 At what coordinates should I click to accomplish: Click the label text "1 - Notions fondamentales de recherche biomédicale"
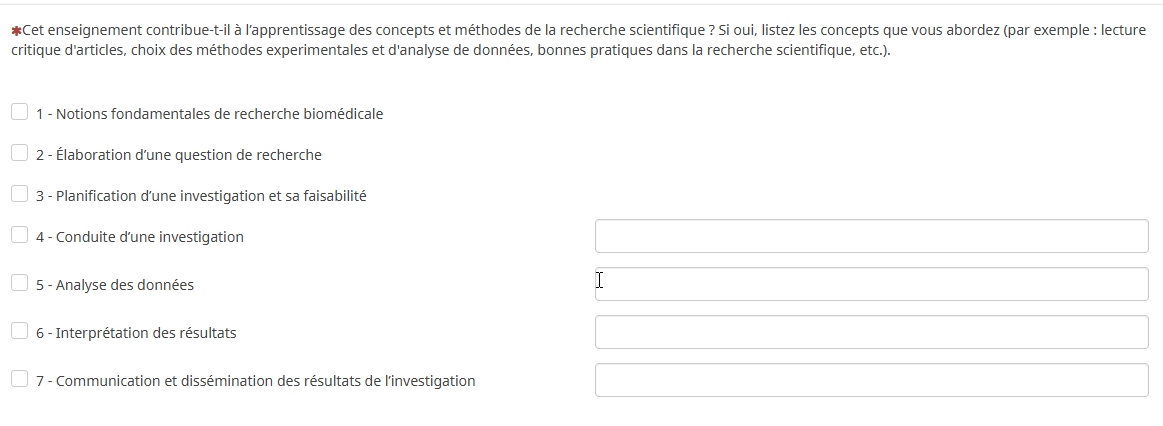[x=209, y=114]
